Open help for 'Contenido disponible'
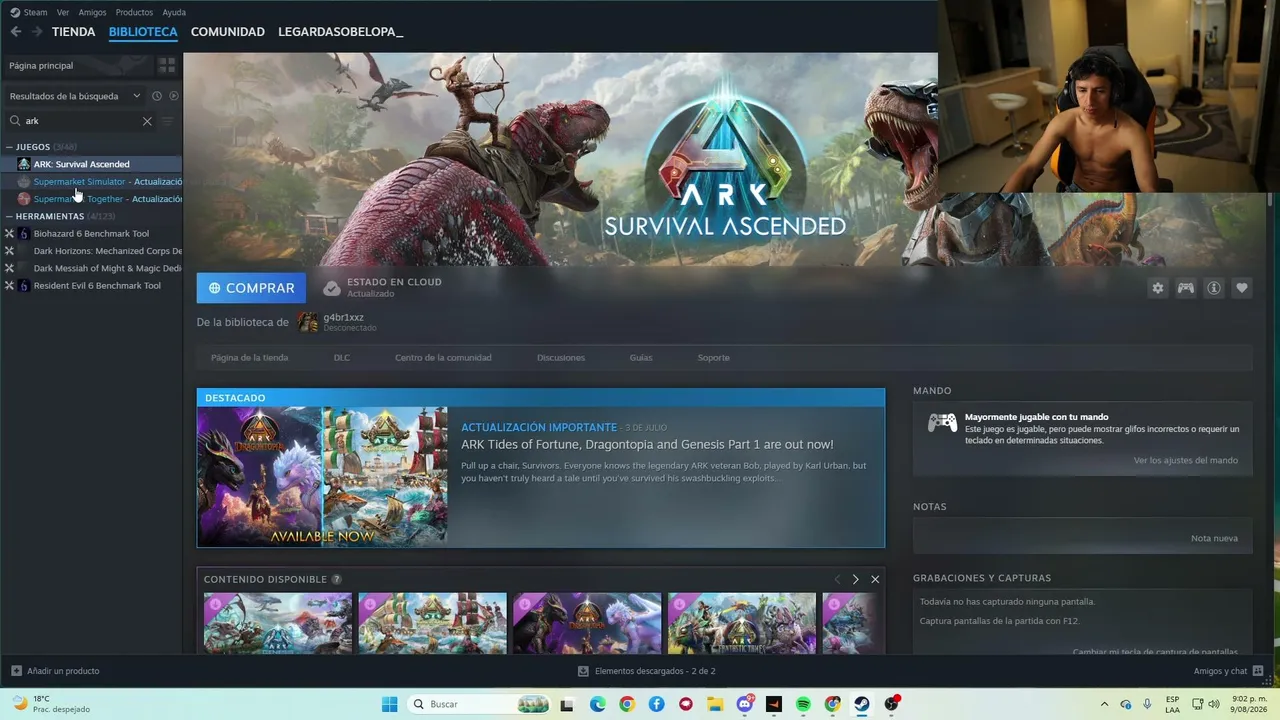Screen dimensions: 1280x720 pyautogui.click(x=337, y=580)
